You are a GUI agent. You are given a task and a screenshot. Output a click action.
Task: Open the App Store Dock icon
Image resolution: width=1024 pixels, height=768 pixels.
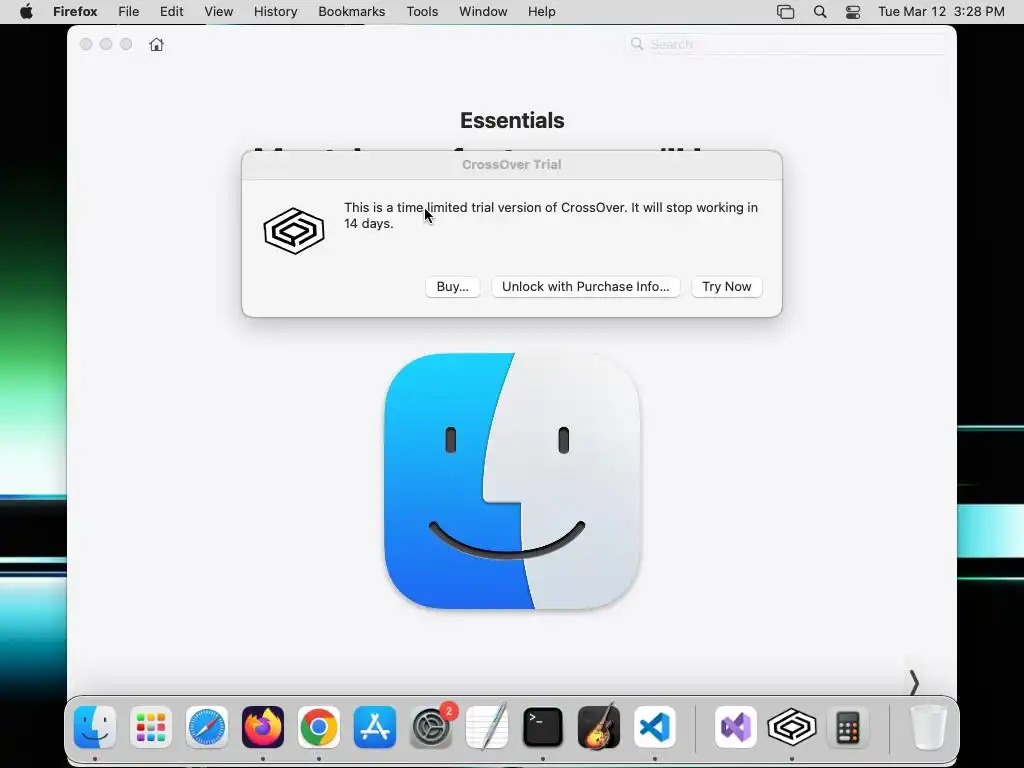[x=375, y=727]
